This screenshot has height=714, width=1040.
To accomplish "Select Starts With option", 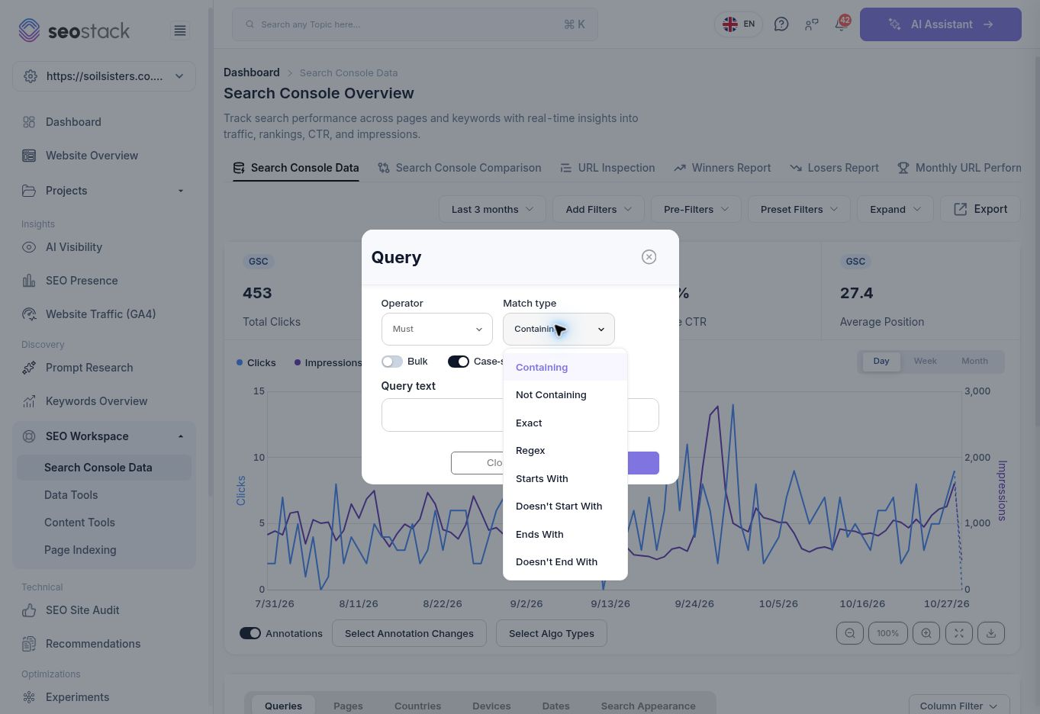I will (565, 478).
